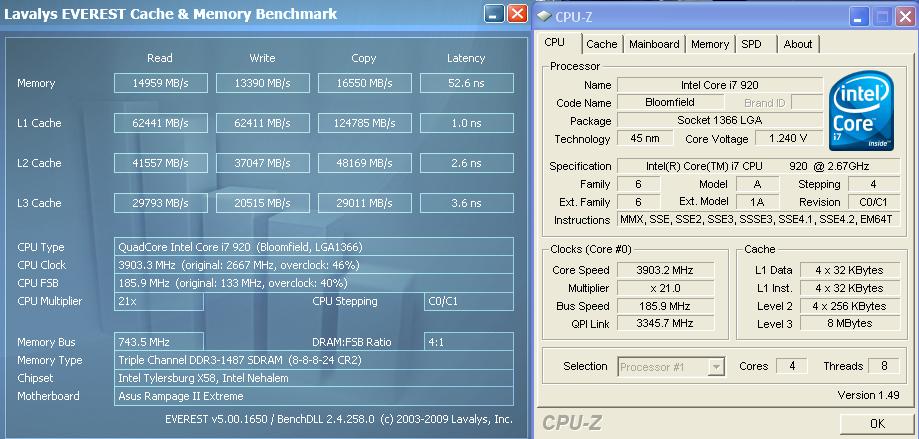This screenshot has height=439, width=919.
Task: Click L2 Cache Write value 37047 MB/s
Action: click(x=263, y=163)
